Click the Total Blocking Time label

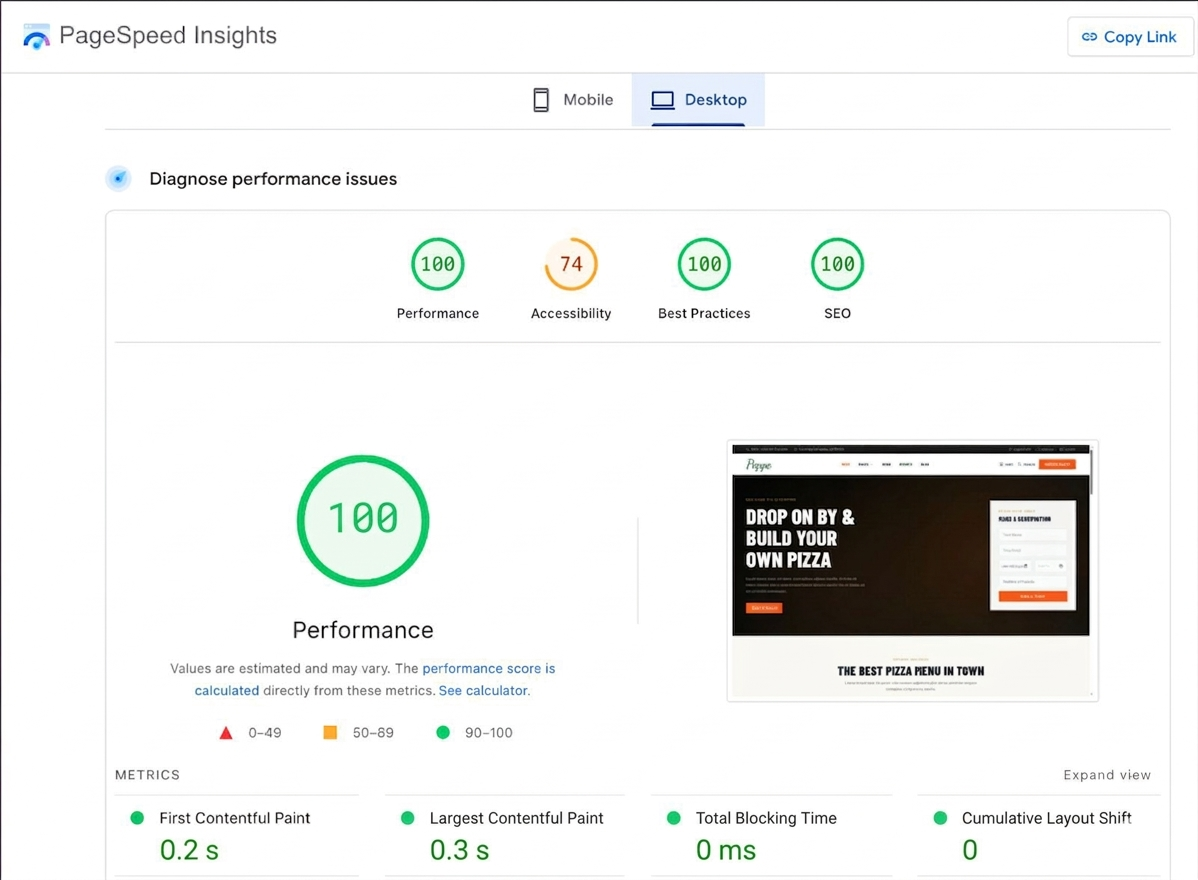(766, 818)
